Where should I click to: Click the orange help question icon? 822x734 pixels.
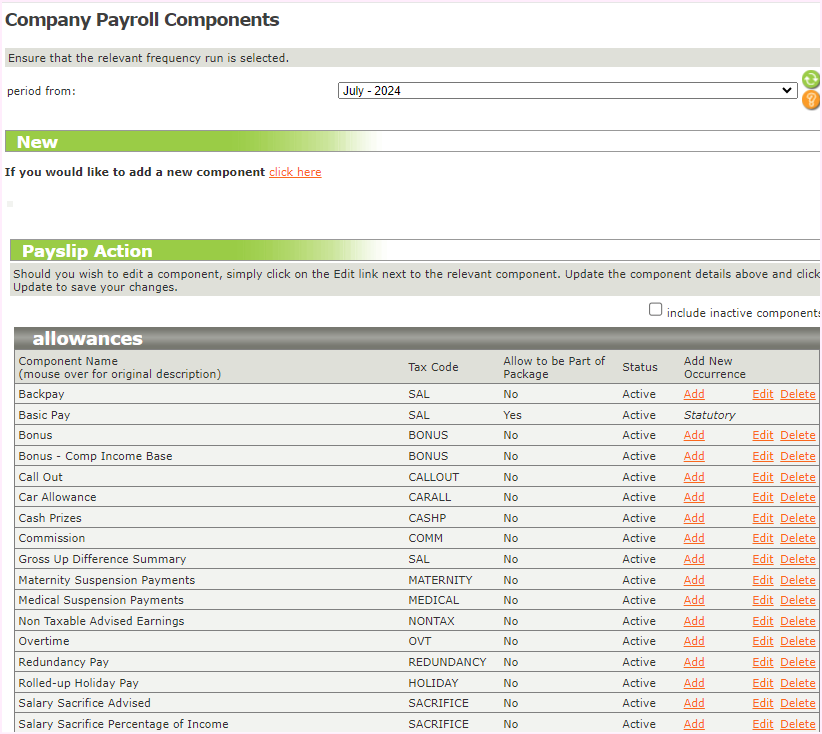coord(810,100)
